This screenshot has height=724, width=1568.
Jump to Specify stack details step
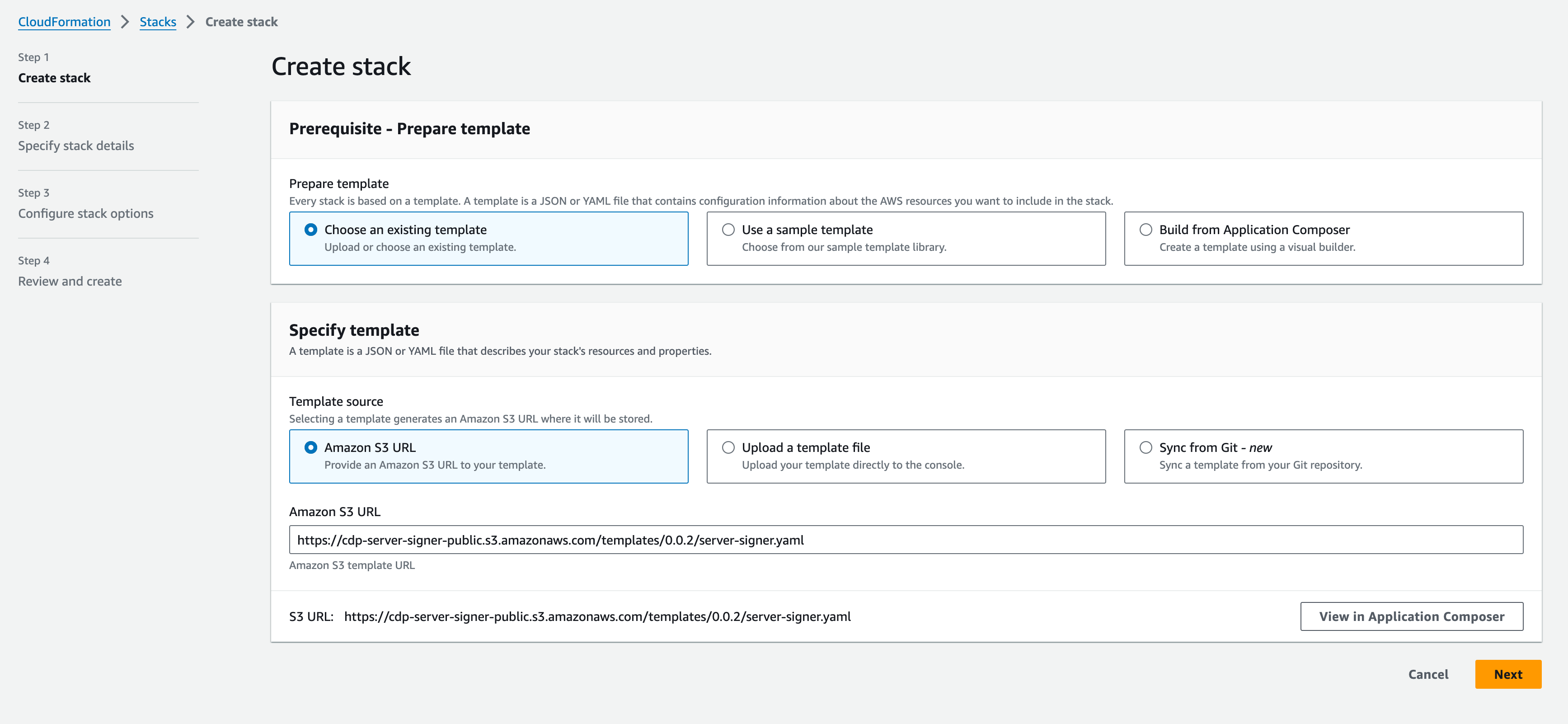point(76,146)
